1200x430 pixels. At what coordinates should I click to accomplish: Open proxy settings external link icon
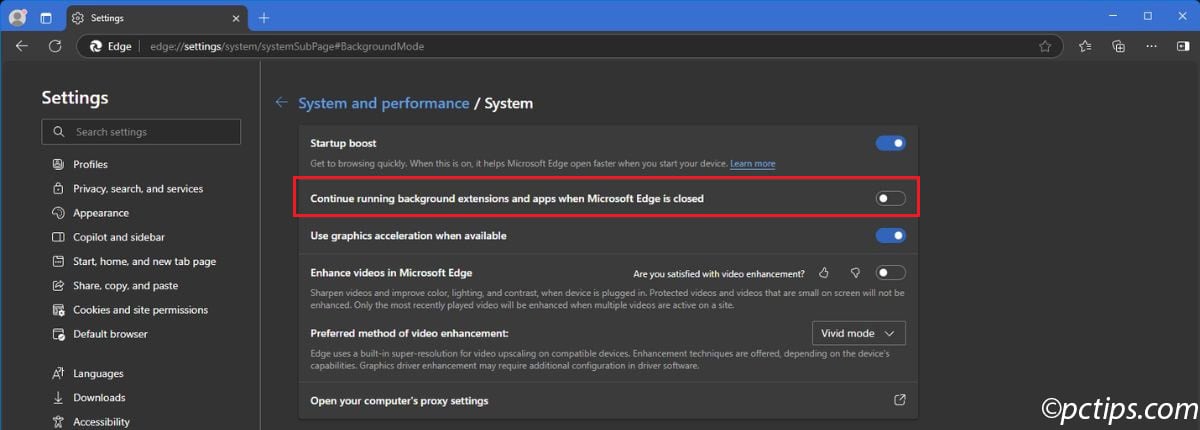900,400
